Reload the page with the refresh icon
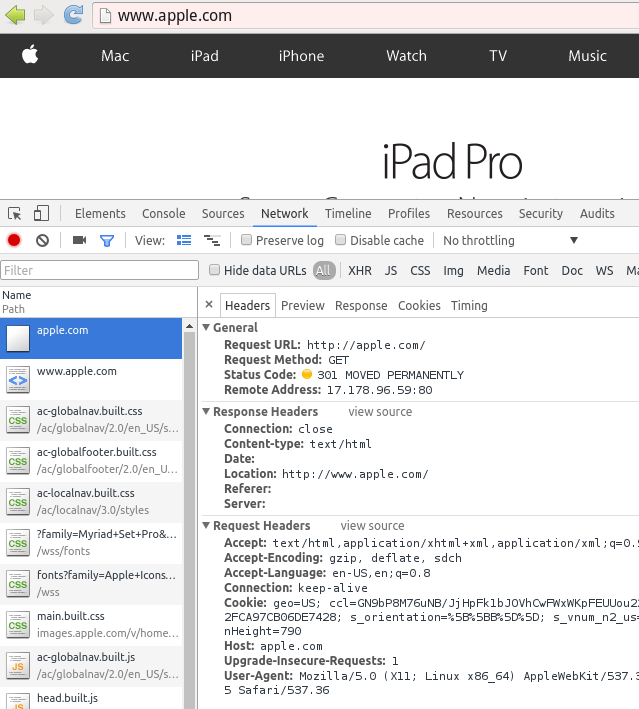 73,14
